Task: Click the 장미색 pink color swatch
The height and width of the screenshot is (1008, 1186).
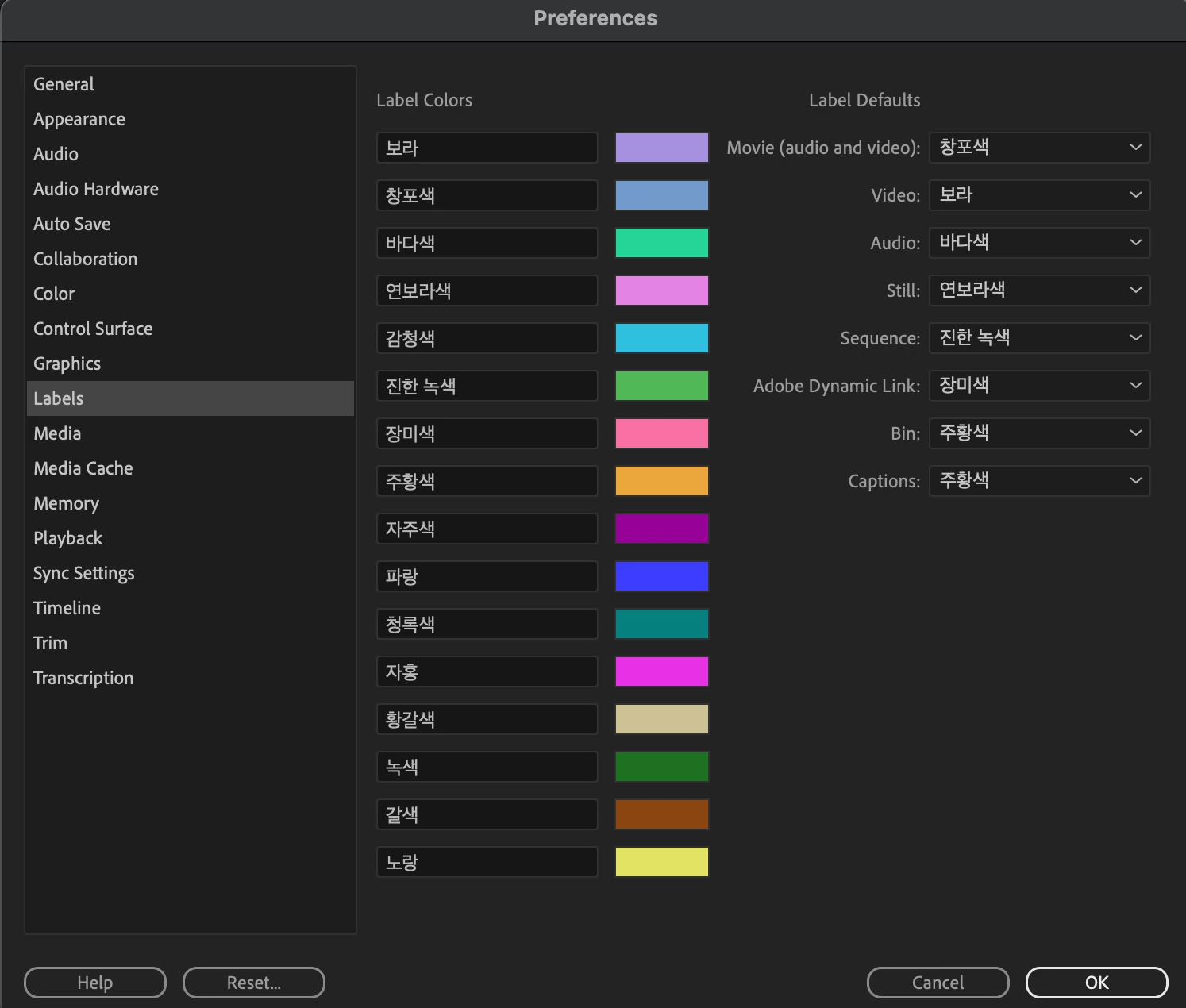Action: coord(662,433)
